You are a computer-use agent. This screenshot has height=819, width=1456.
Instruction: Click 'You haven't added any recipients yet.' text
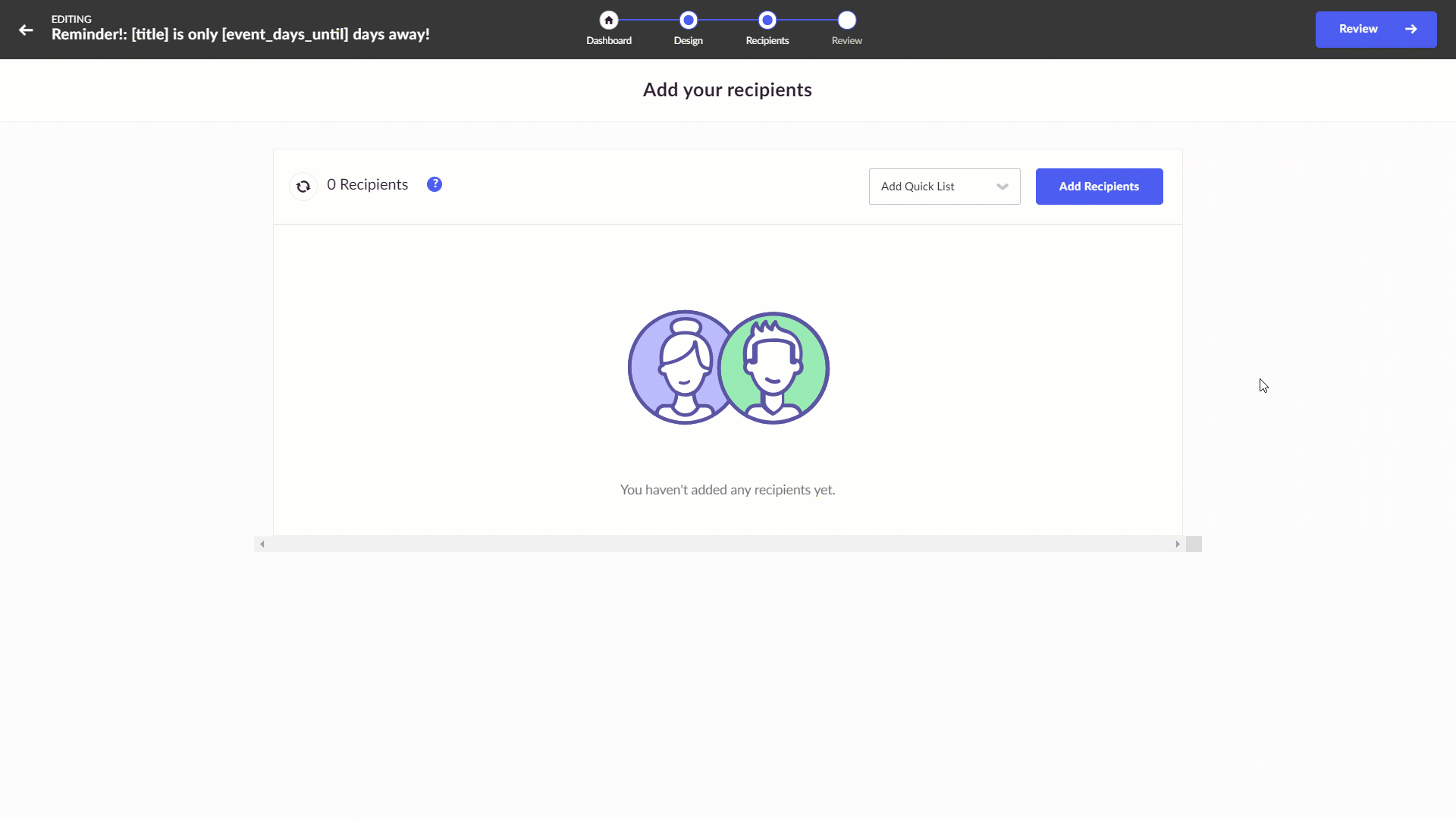coord(727,490)
